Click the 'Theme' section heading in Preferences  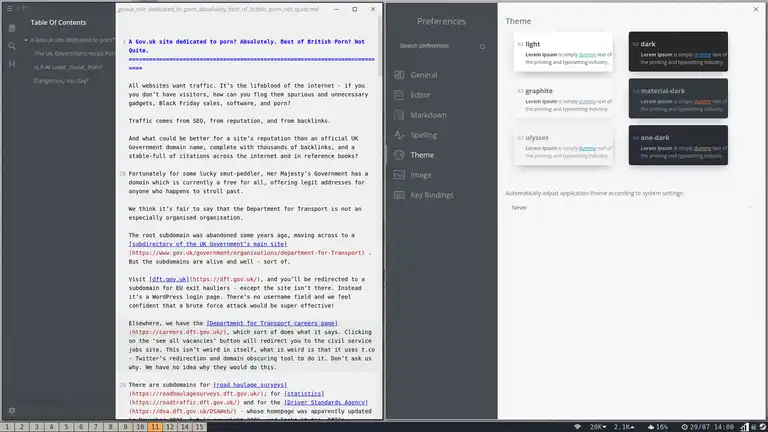(x=518, y=21)
